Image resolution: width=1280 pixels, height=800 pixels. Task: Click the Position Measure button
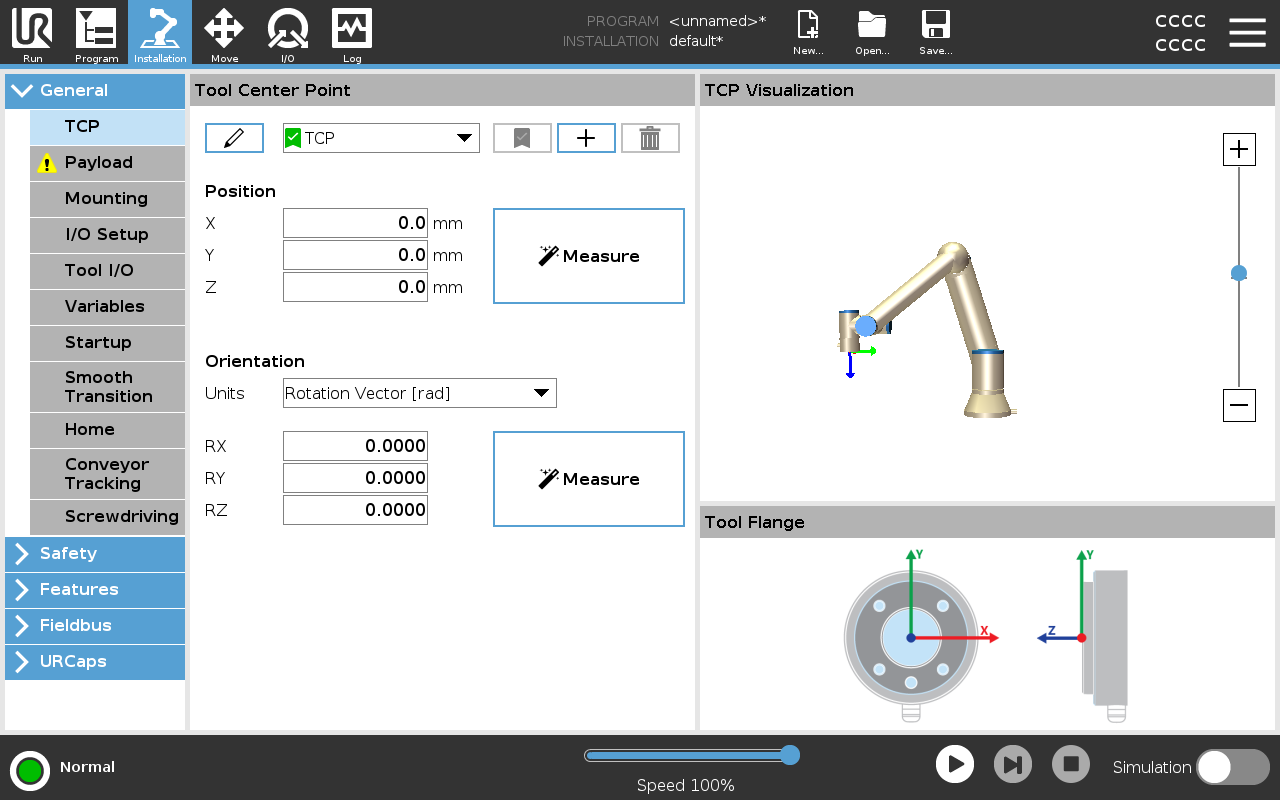589,256
